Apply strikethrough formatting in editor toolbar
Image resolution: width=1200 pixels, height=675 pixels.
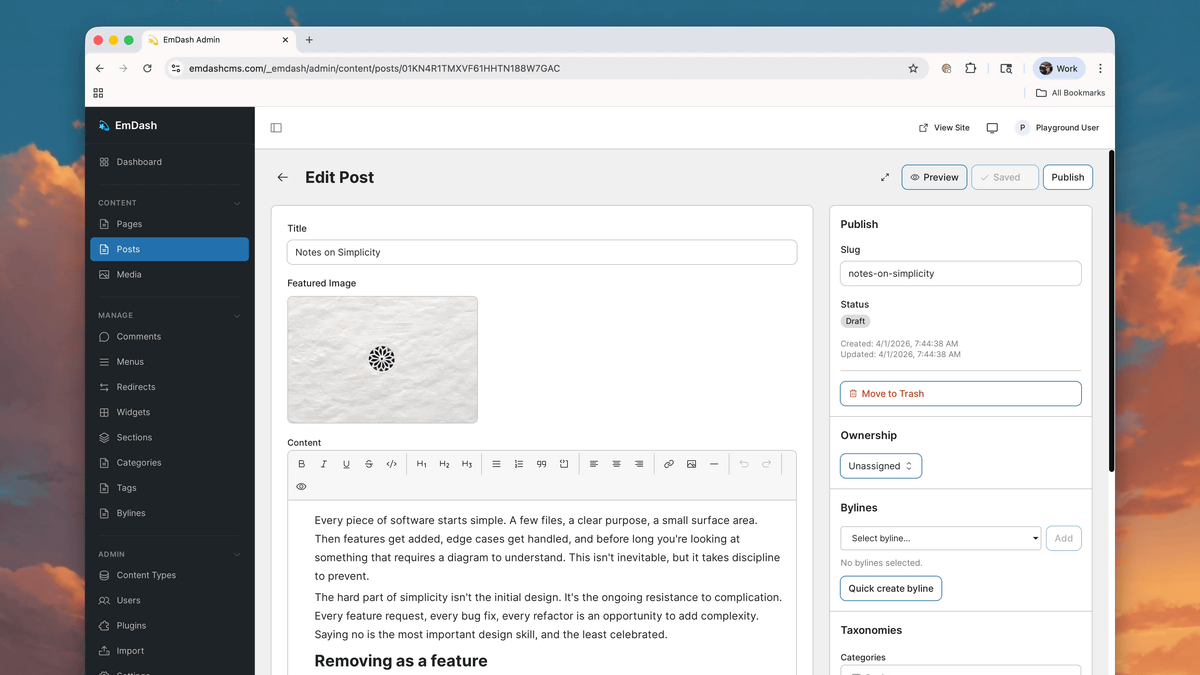[x=369, y=464]
